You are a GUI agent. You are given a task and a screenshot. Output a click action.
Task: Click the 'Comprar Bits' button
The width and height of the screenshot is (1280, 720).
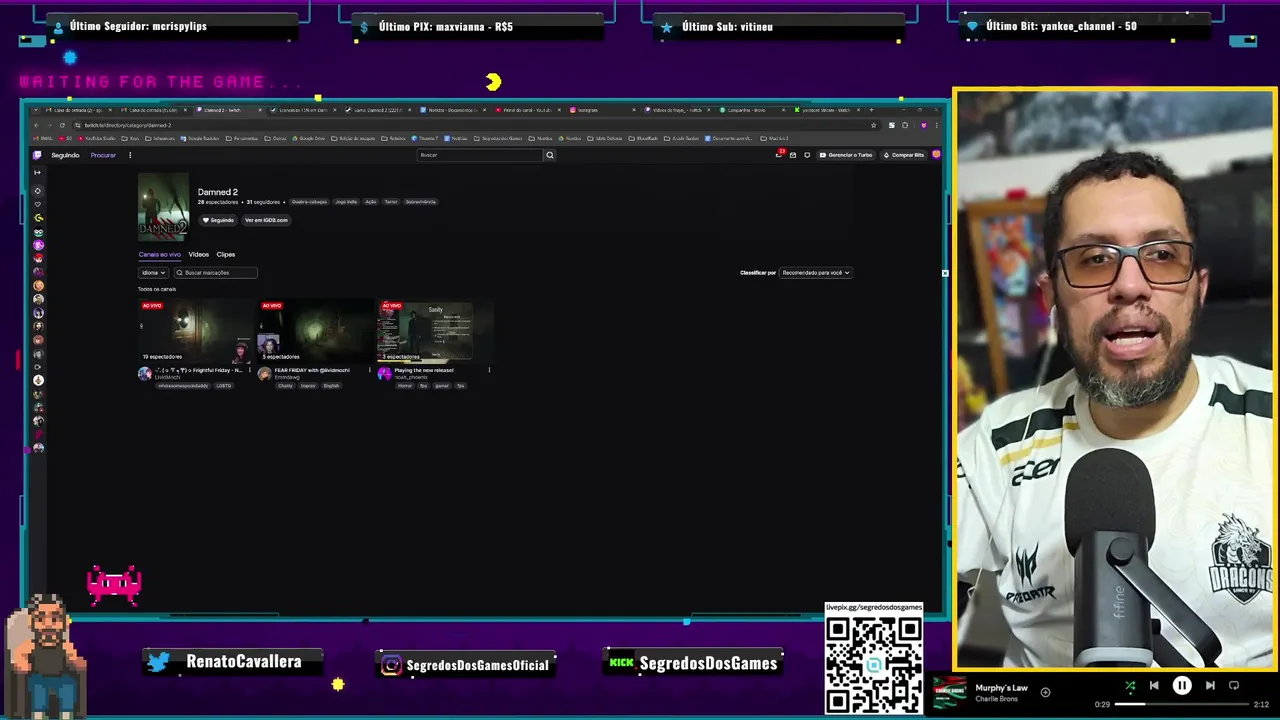tap(904, 155)
